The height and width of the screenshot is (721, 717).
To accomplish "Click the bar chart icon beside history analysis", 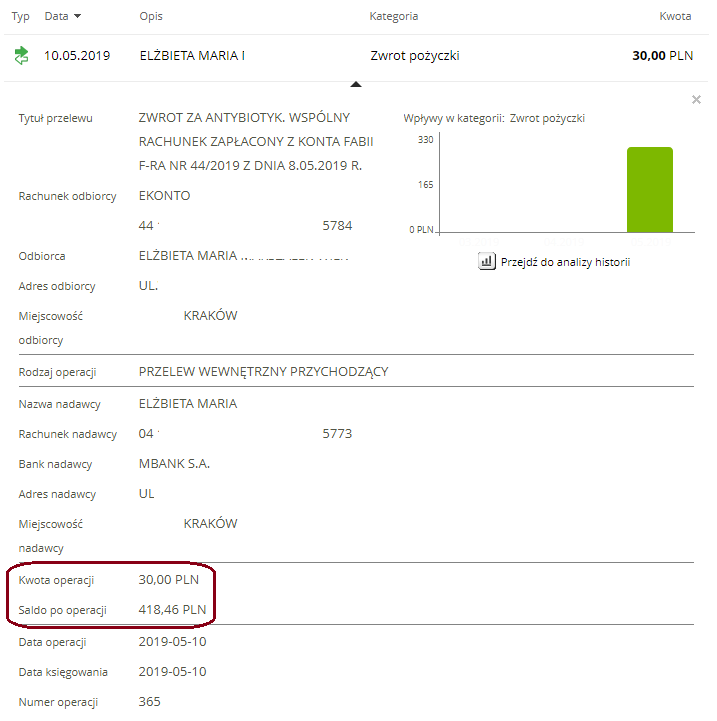I will [x=487, y=262].
